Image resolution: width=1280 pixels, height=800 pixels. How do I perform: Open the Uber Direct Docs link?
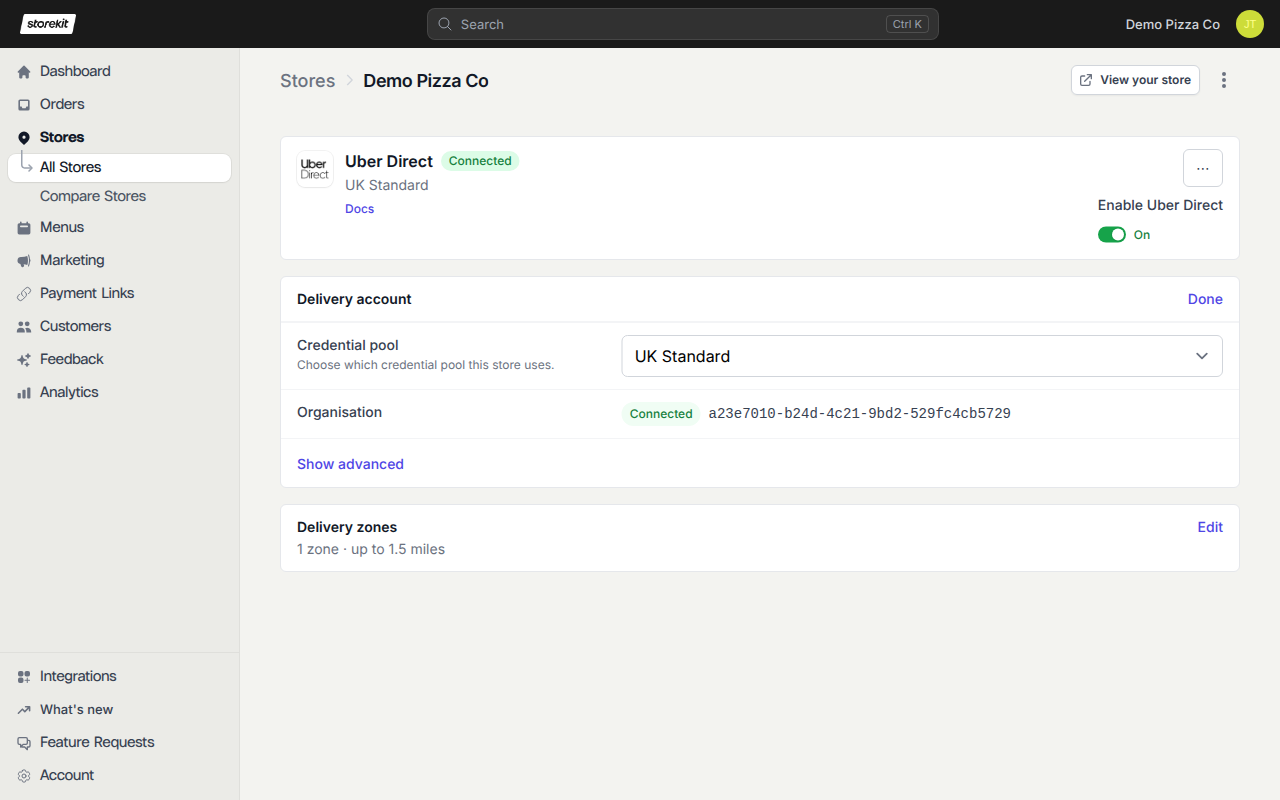pyautogui.click(x=360, y=209)
